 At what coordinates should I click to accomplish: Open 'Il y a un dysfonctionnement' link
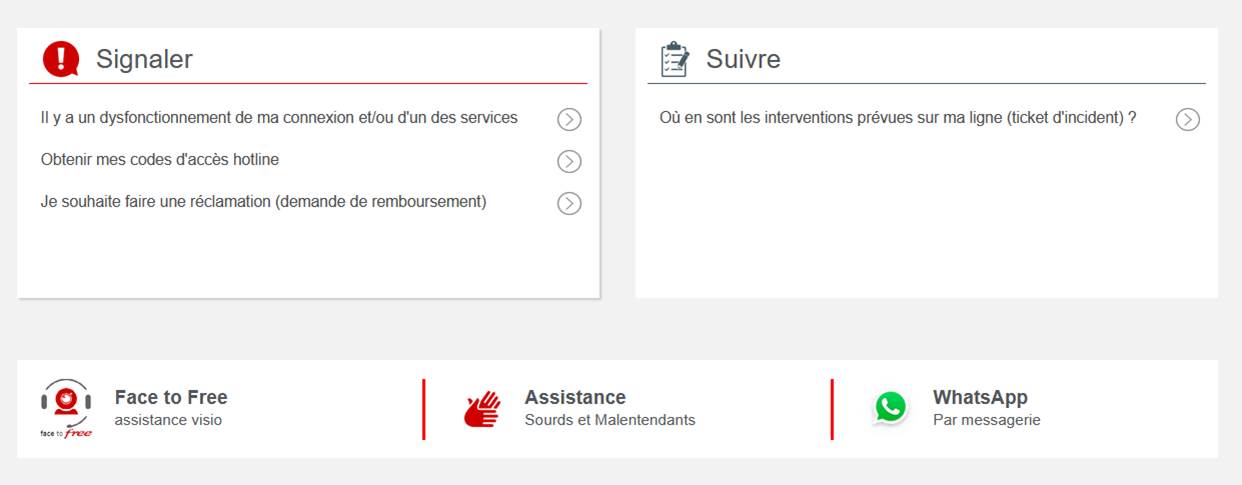(279, 118)
